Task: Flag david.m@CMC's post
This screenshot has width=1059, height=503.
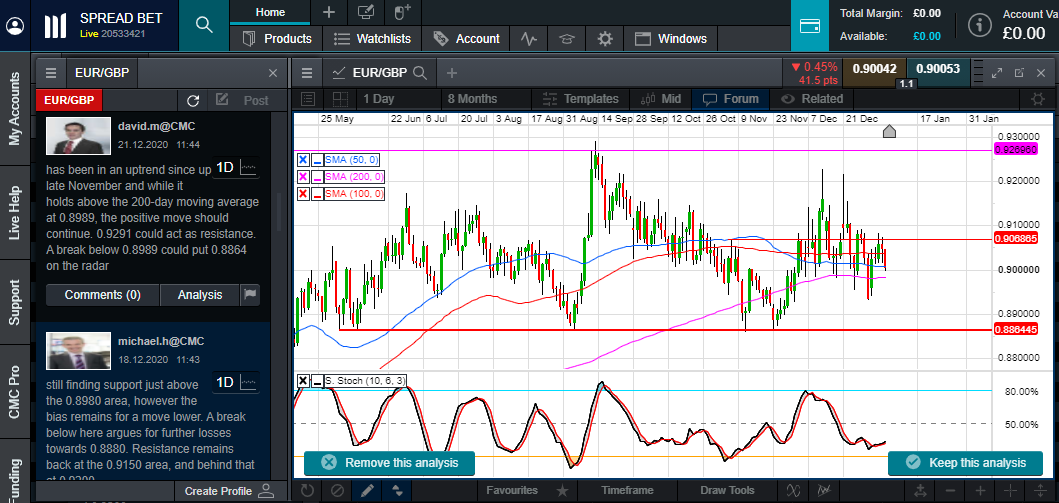Action: pos(250,294)
